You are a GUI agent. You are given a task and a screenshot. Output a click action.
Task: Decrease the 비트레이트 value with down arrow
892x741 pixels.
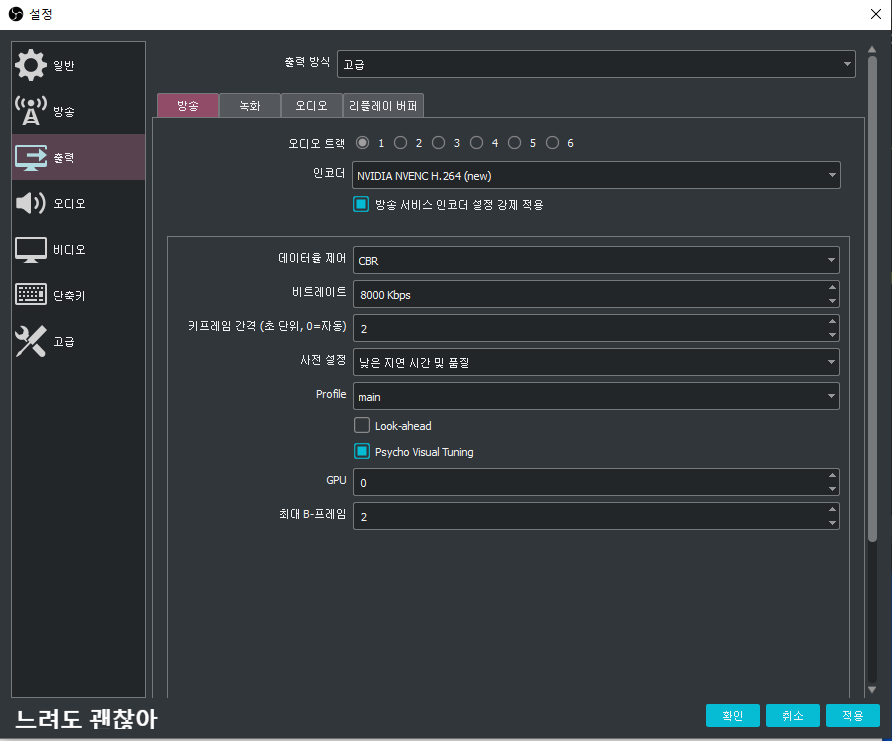(x=832, y=301)
